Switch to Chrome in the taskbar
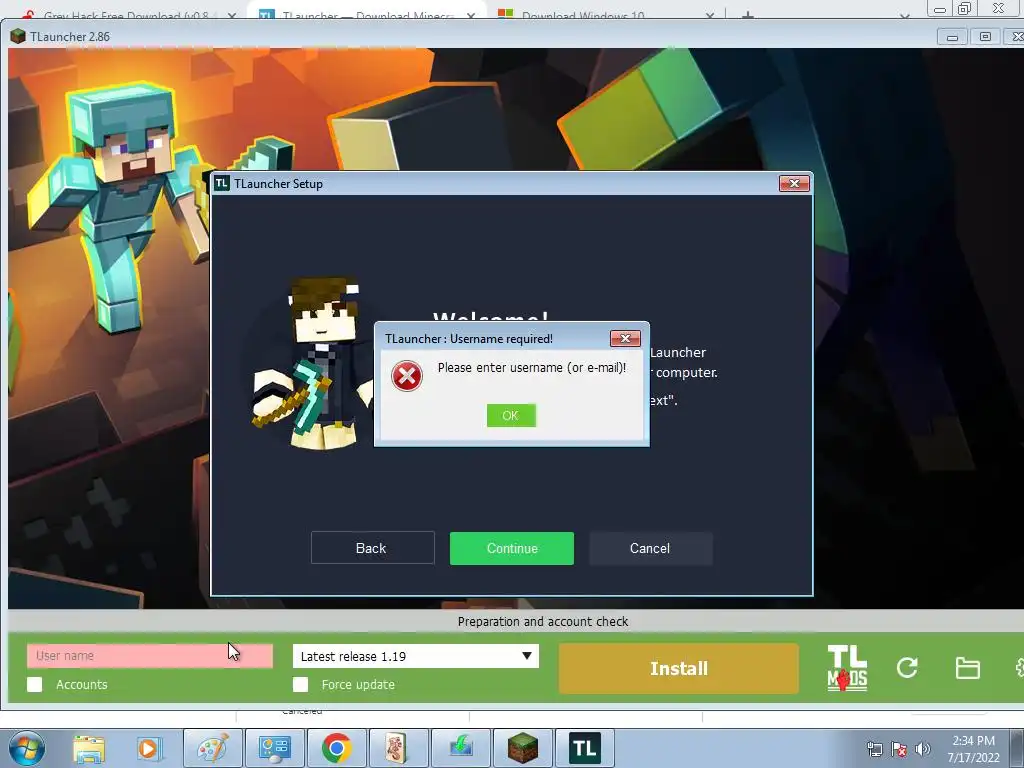Image resolution: width=1024 pixels, height=768 pixels. coord(336,748)
